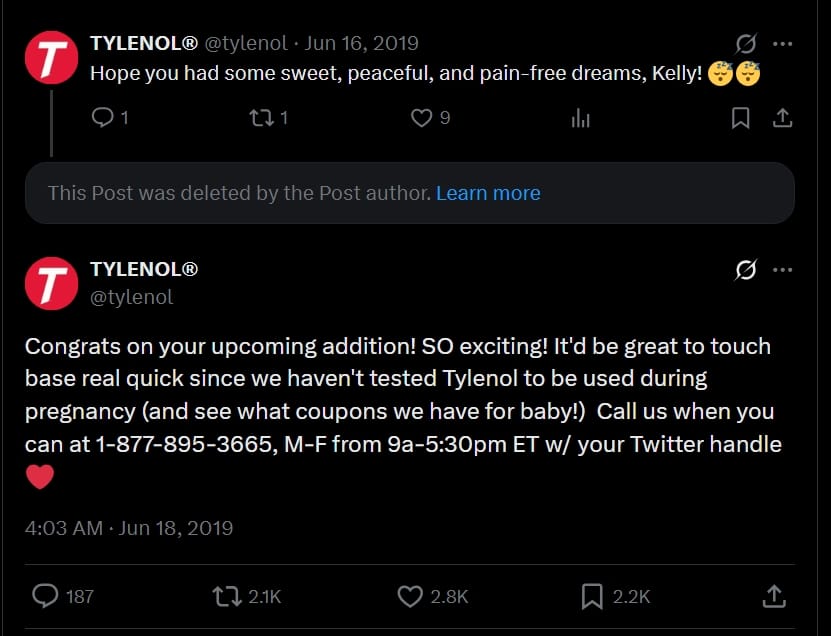Bookmark the Jun 16 Tylenol post

[x=740, y=118]
